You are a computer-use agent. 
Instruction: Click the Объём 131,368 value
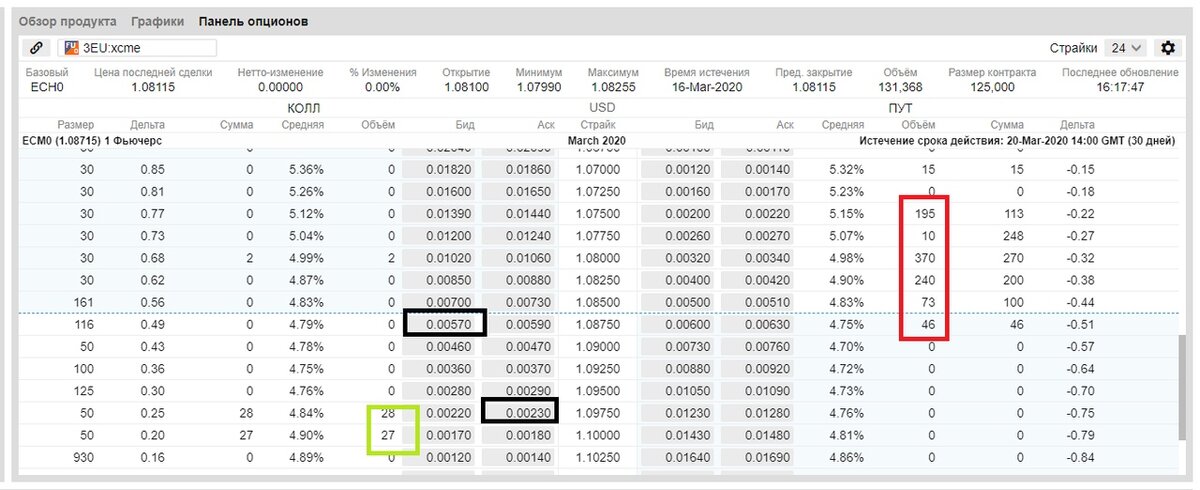point(901,87)
